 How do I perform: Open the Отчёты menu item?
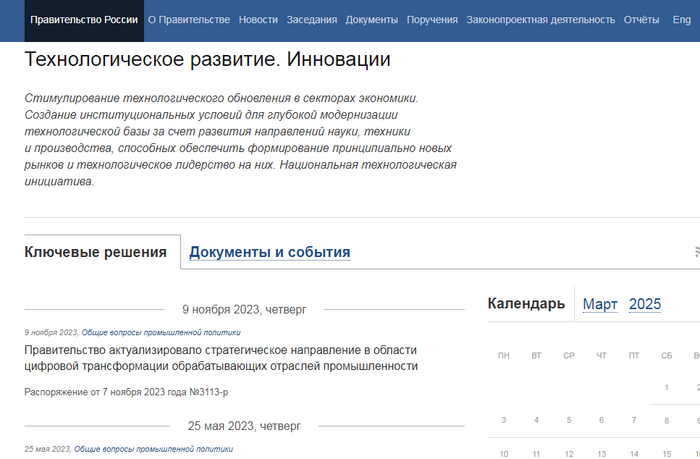[641, 20]
